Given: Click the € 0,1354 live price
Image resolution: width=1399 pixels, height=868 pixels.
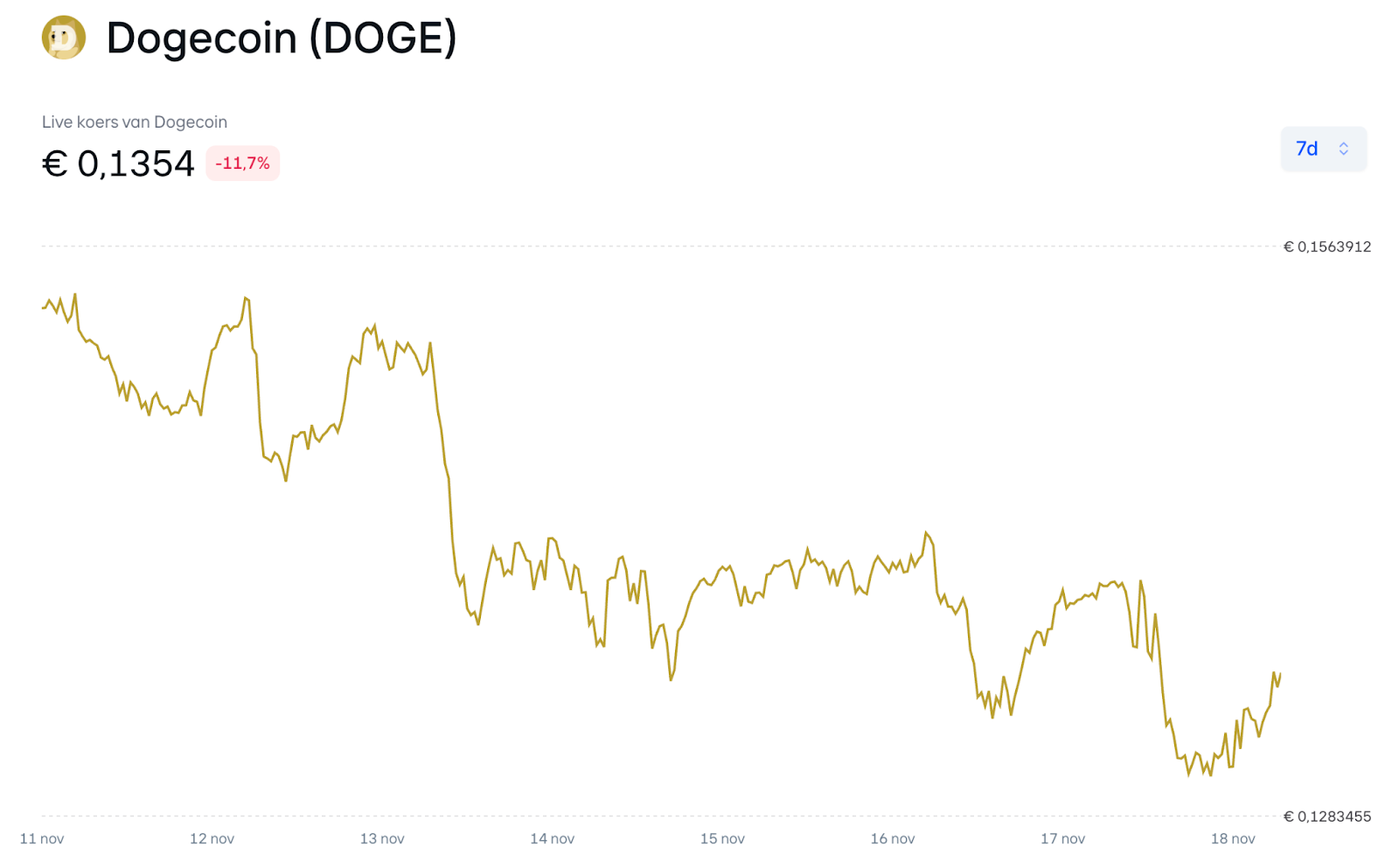Looking at the screenshot, I should click(118, 163).
